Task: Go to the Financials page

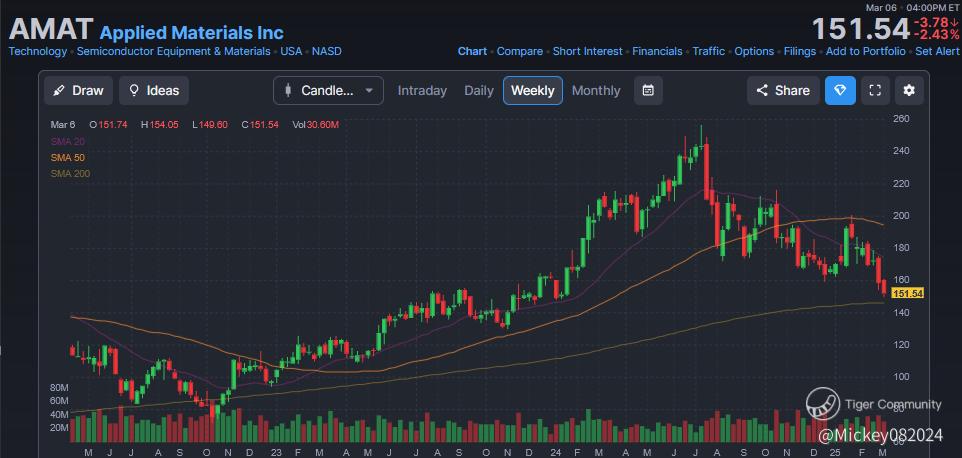Action: pyautogui.click(x=657, y=51)
